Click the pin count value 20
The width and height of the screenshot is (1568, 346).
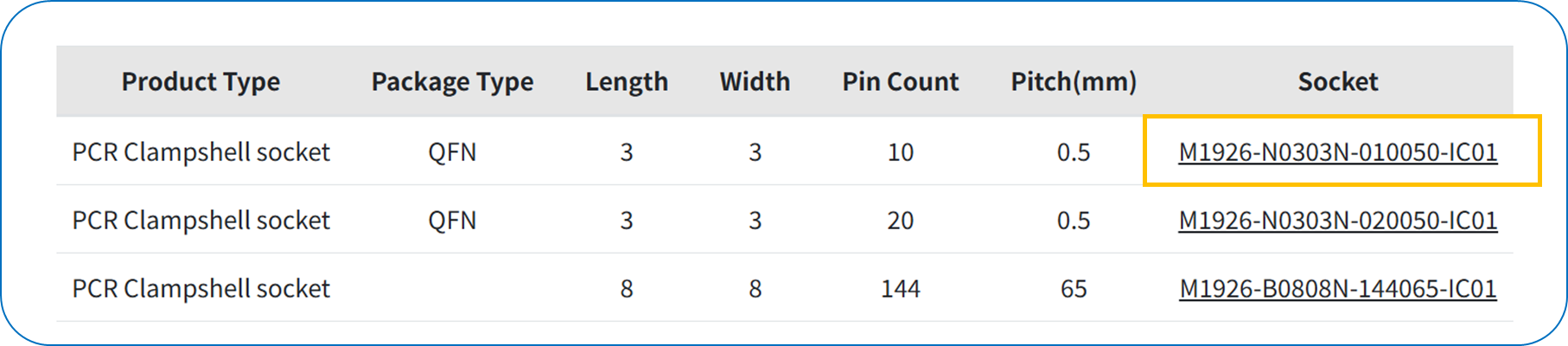901,221
